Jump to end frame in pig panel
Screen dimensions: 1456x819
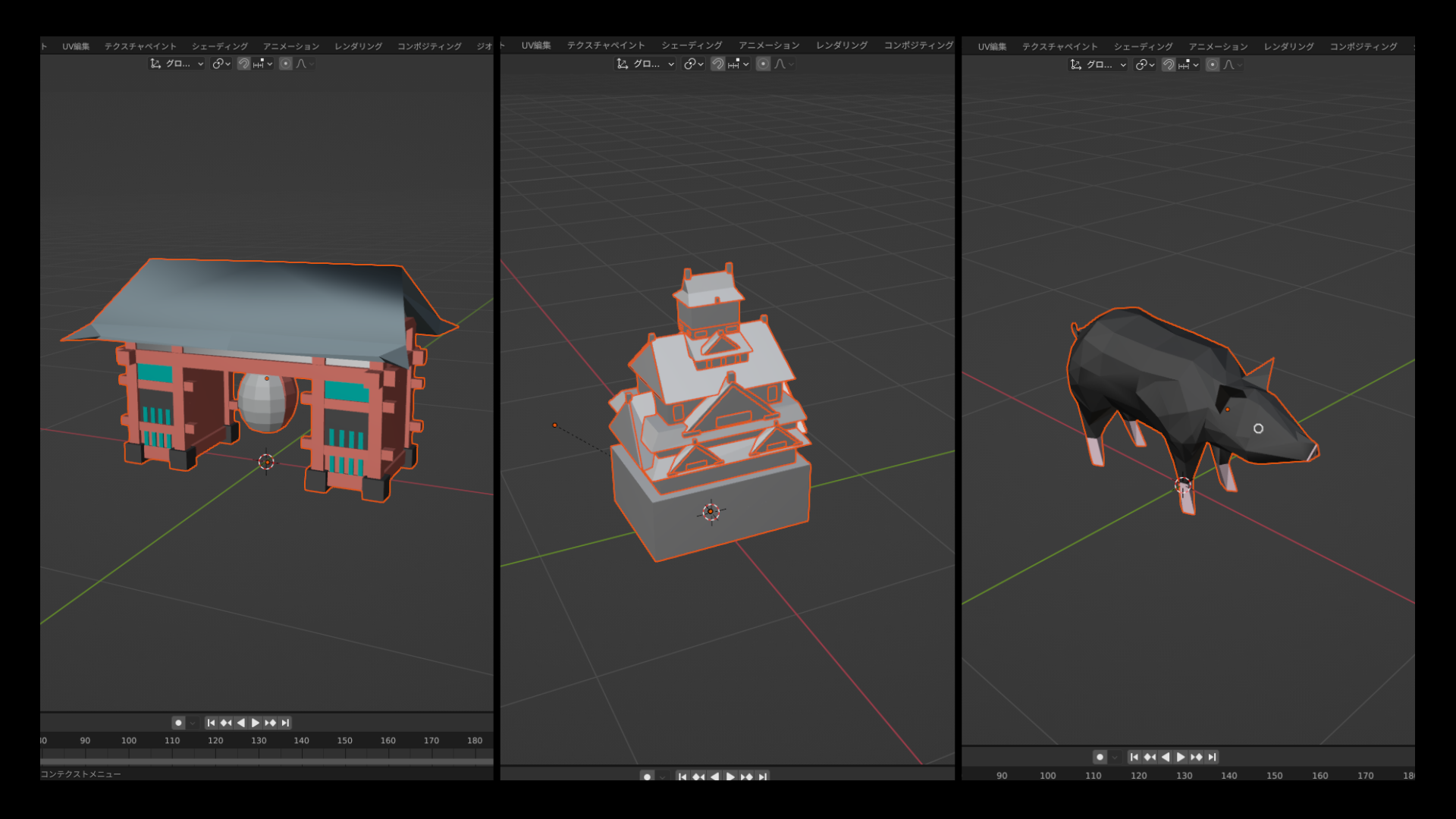point(1212,757)
